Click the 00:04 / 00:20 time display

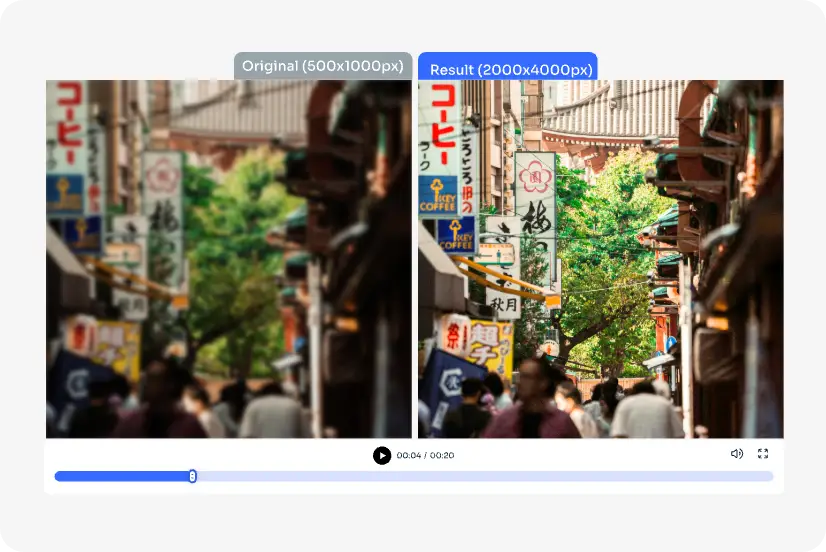point(425,455)
